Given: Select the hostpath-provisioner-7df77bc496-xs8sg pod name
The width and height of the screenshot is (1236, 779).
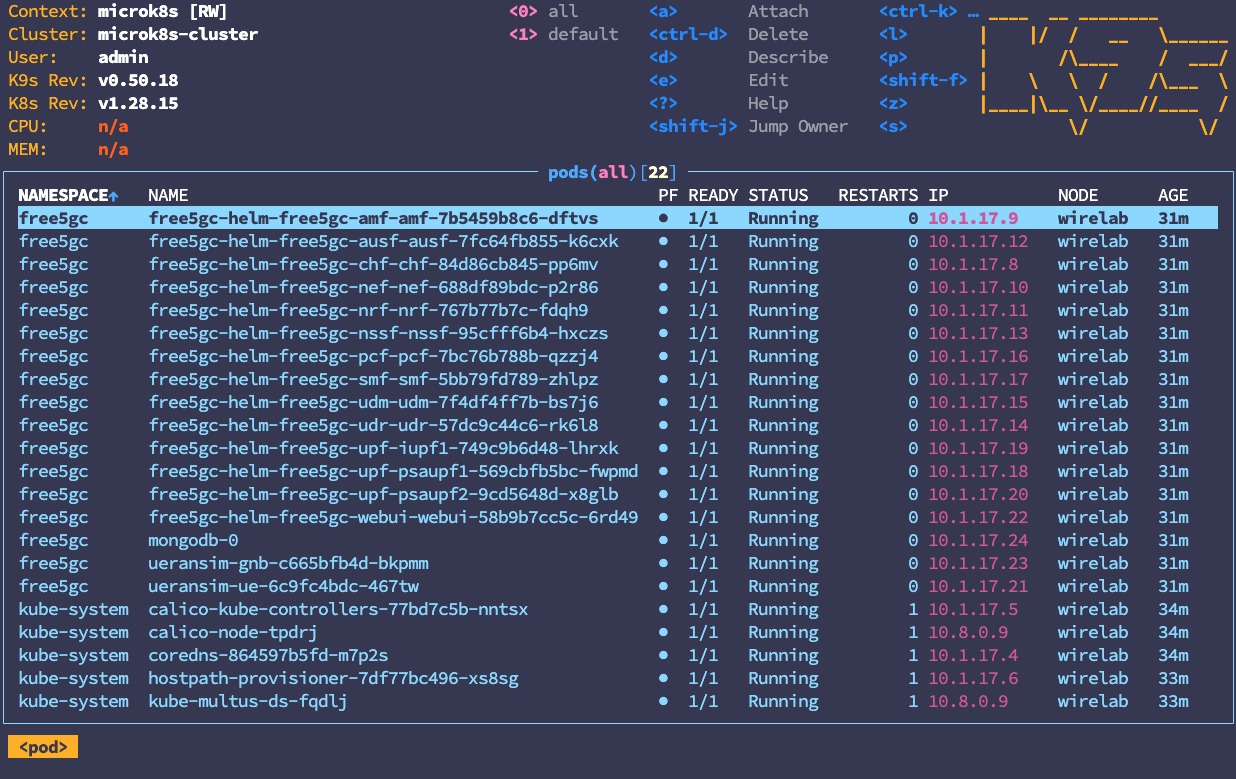Looking at the screenshot, I should pyautogui.click(x=333, y=678).
